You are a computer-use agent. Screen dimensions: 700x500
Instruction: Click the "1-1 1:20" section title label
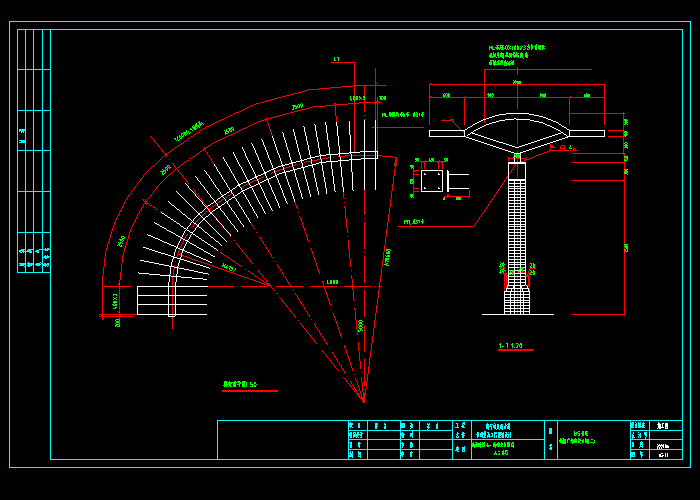(510, 345)
